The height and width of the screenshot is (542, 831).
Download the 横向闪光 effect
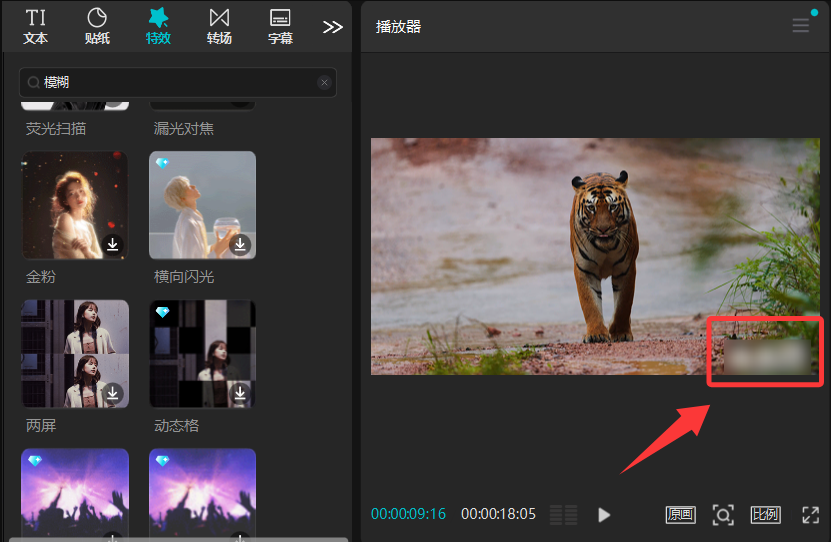tap(240, 245)
